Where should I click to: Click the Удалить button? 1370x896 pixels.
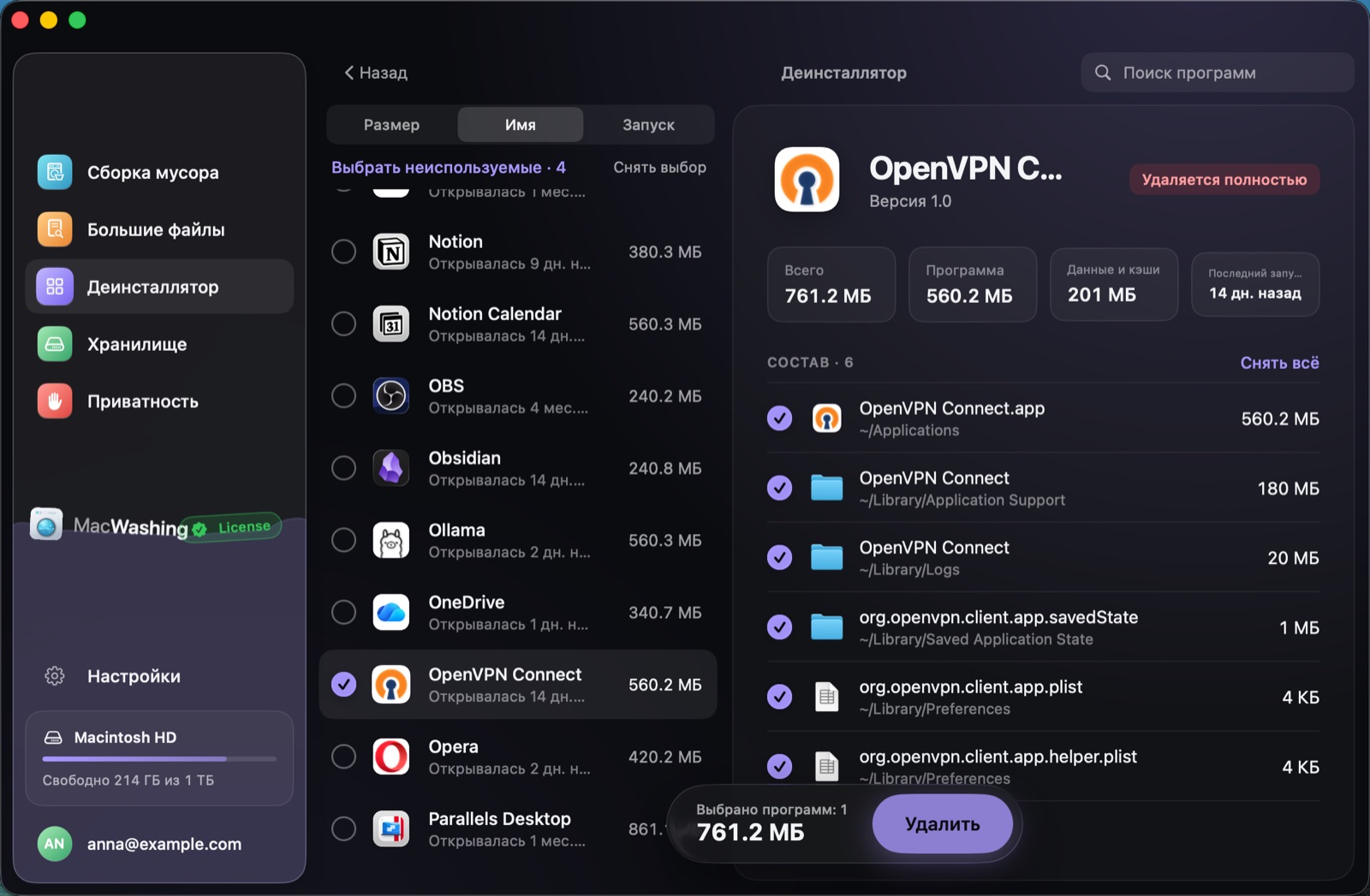tap(943, 824)
